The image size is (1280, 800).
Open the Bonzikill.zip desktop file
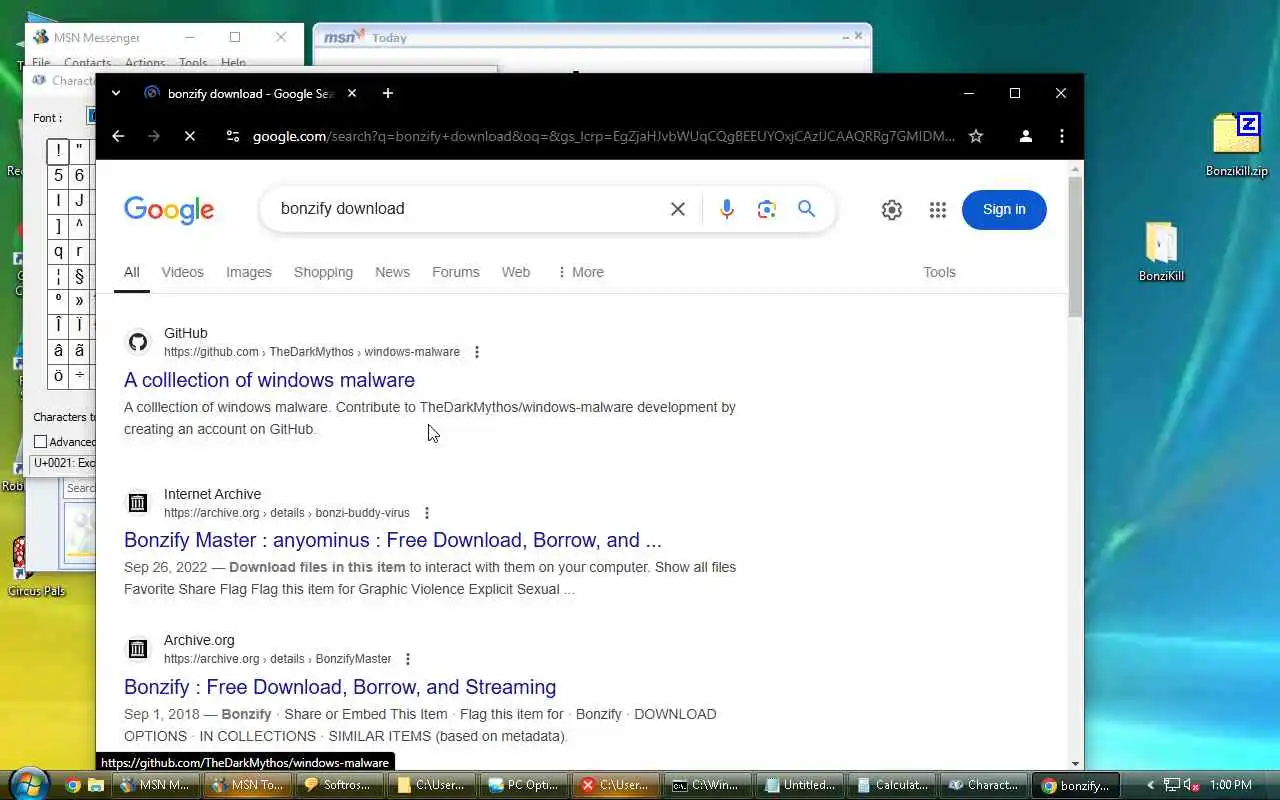[x=1236, y=145]
